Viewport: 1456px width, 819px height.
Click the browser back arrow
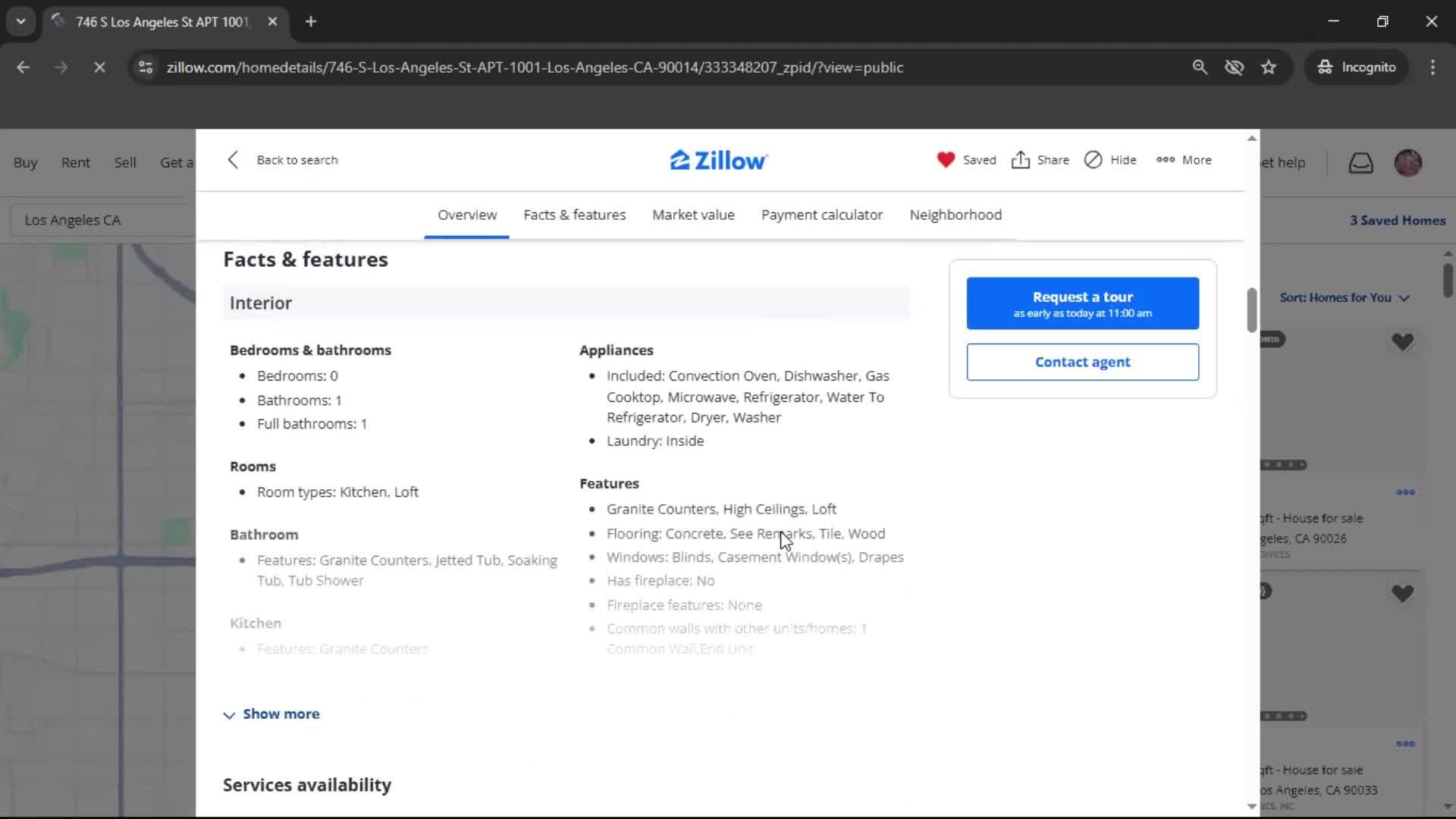point(24,67)
